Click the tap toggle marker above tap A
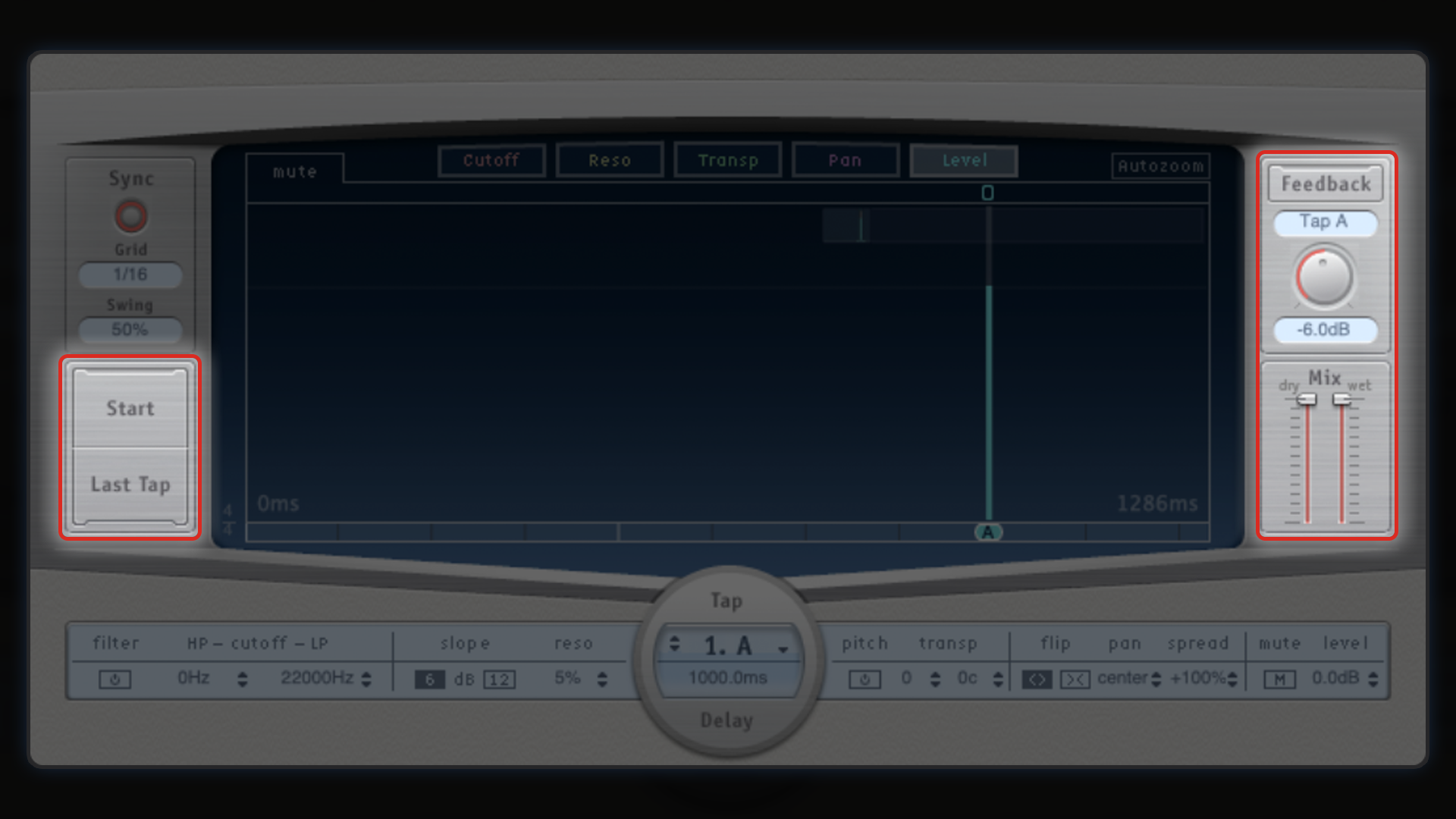Screen dimensions: 1456x819 tap(987, 193)
